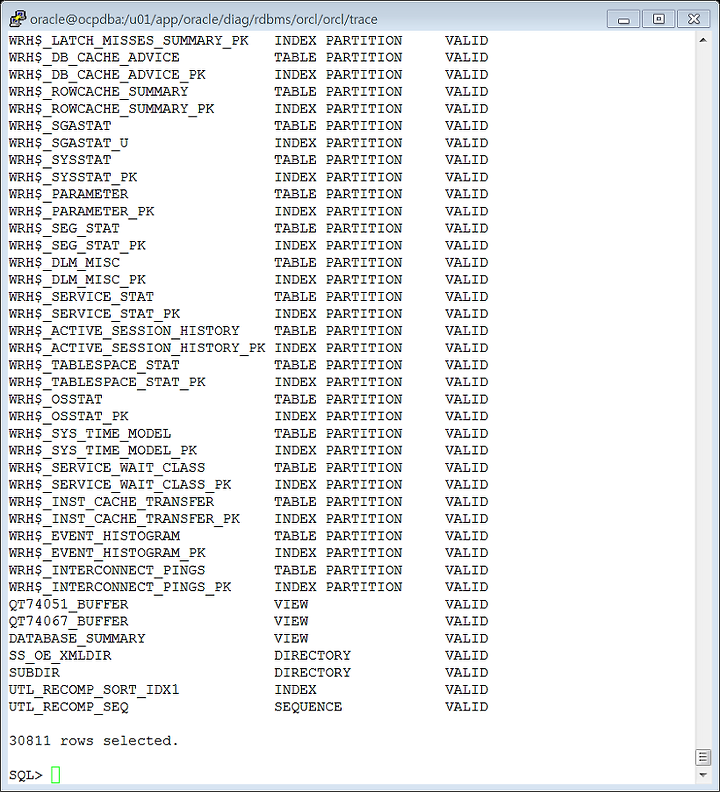Maximize the PuTTY terminal window
Viewport: 720px width, 792px height.
coord(658,19)
